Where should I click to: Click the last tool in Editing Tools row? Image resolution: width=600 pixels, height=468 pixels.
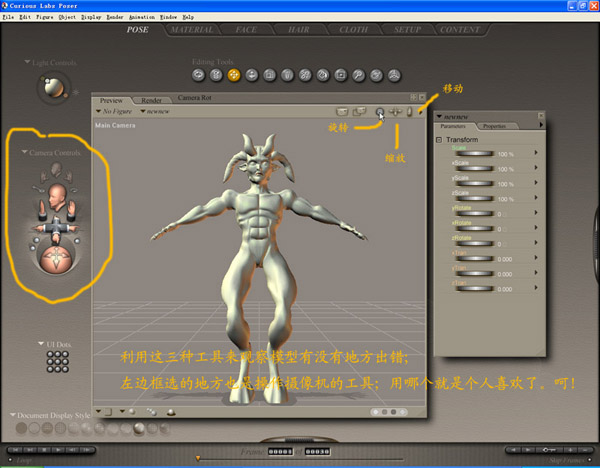[x=395, y=74]
